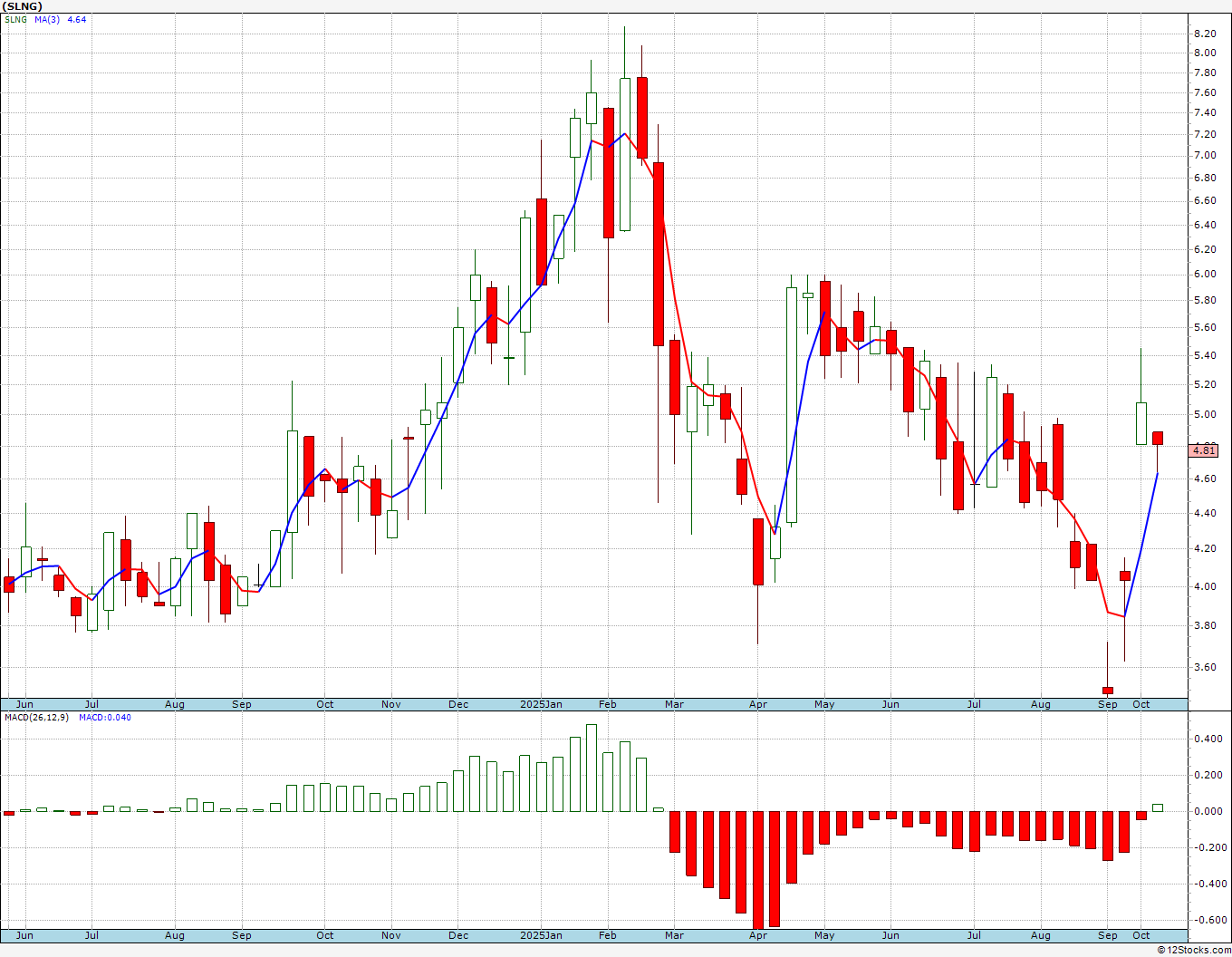Select the MA(3) indicator label
The height and width of the screenshot is (957, 1232).
coord(47,19)
